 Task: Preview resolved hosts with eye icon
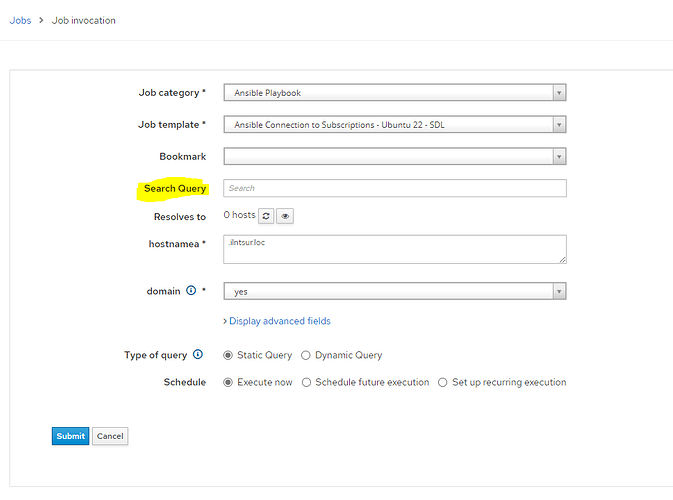[x=285, y=216]
